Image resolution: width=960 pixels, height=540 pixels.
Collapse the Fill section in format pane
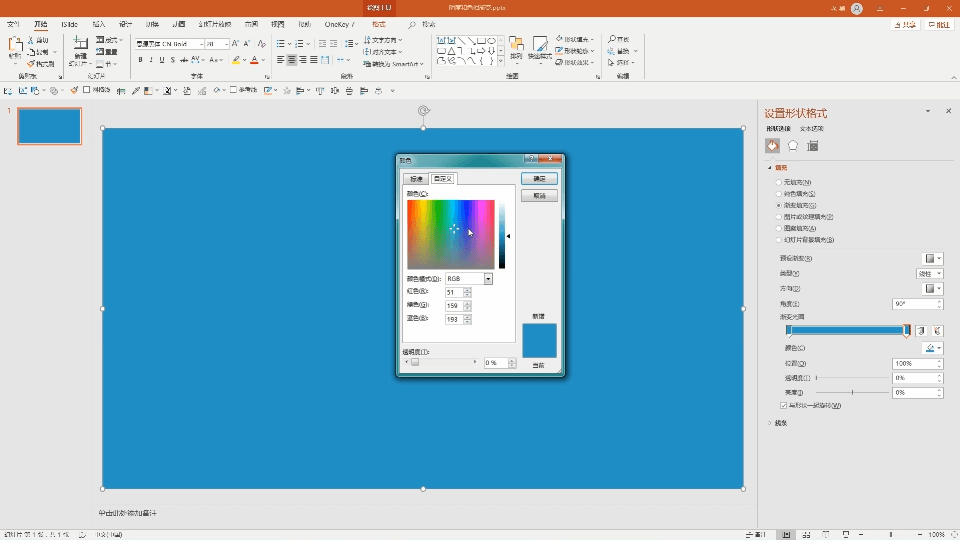(x=770, y=168)
